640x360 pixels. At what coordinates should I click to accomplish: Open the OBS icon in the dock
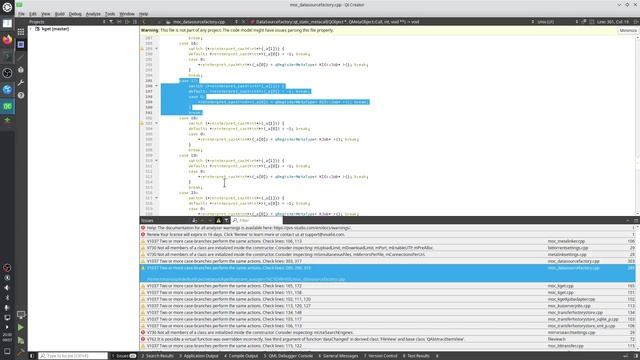coord(7,73)
